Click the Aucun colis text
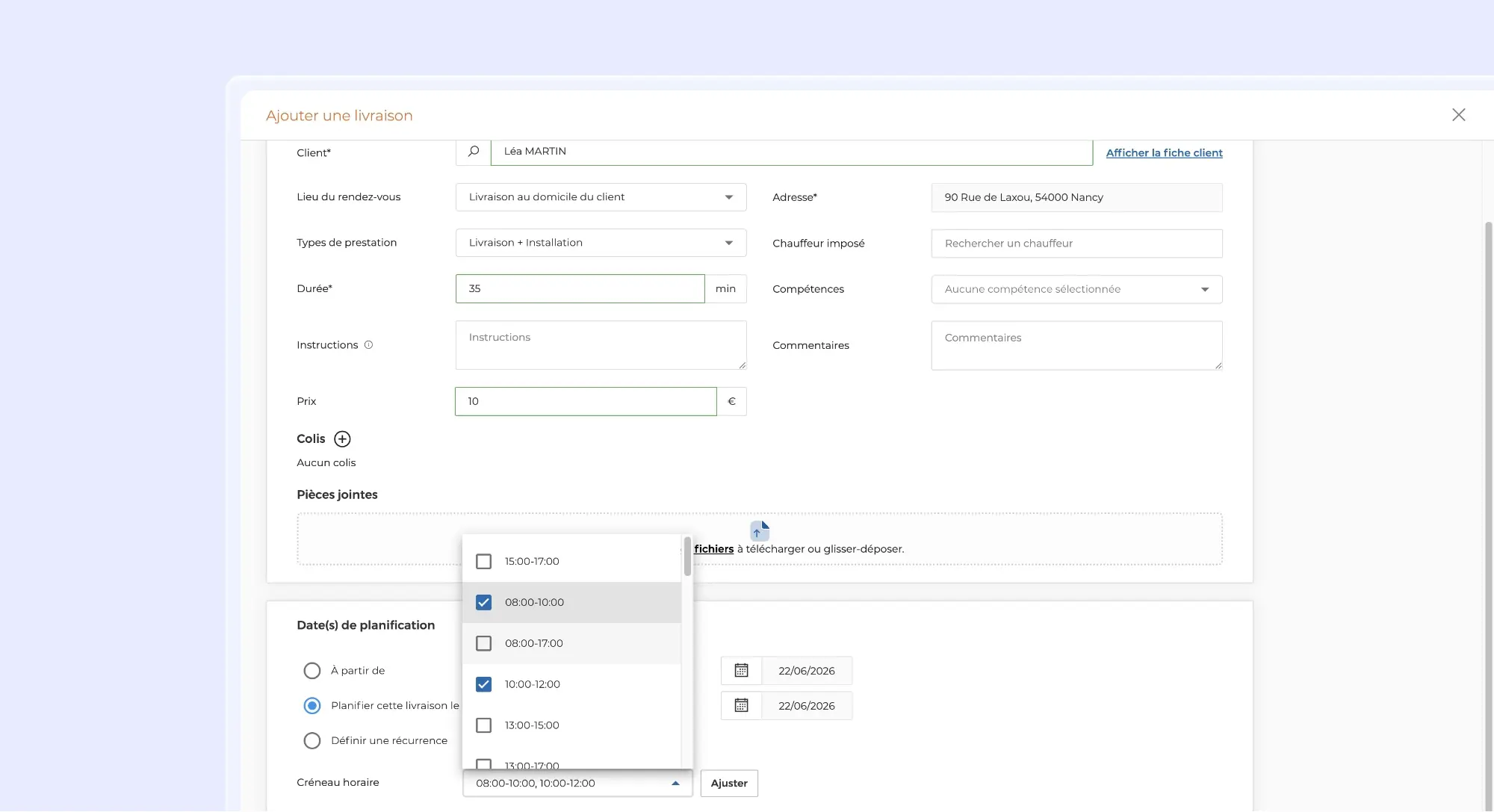Screen dimensions: 1494x812 [x=326, y=463]
